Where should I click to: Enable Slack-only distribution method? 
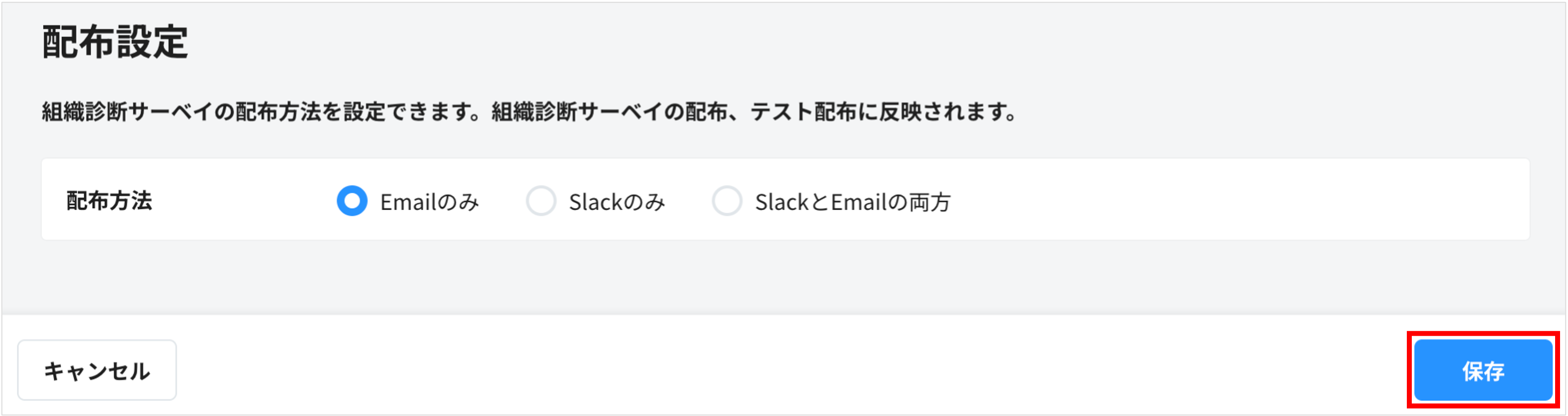coord(542,201)
